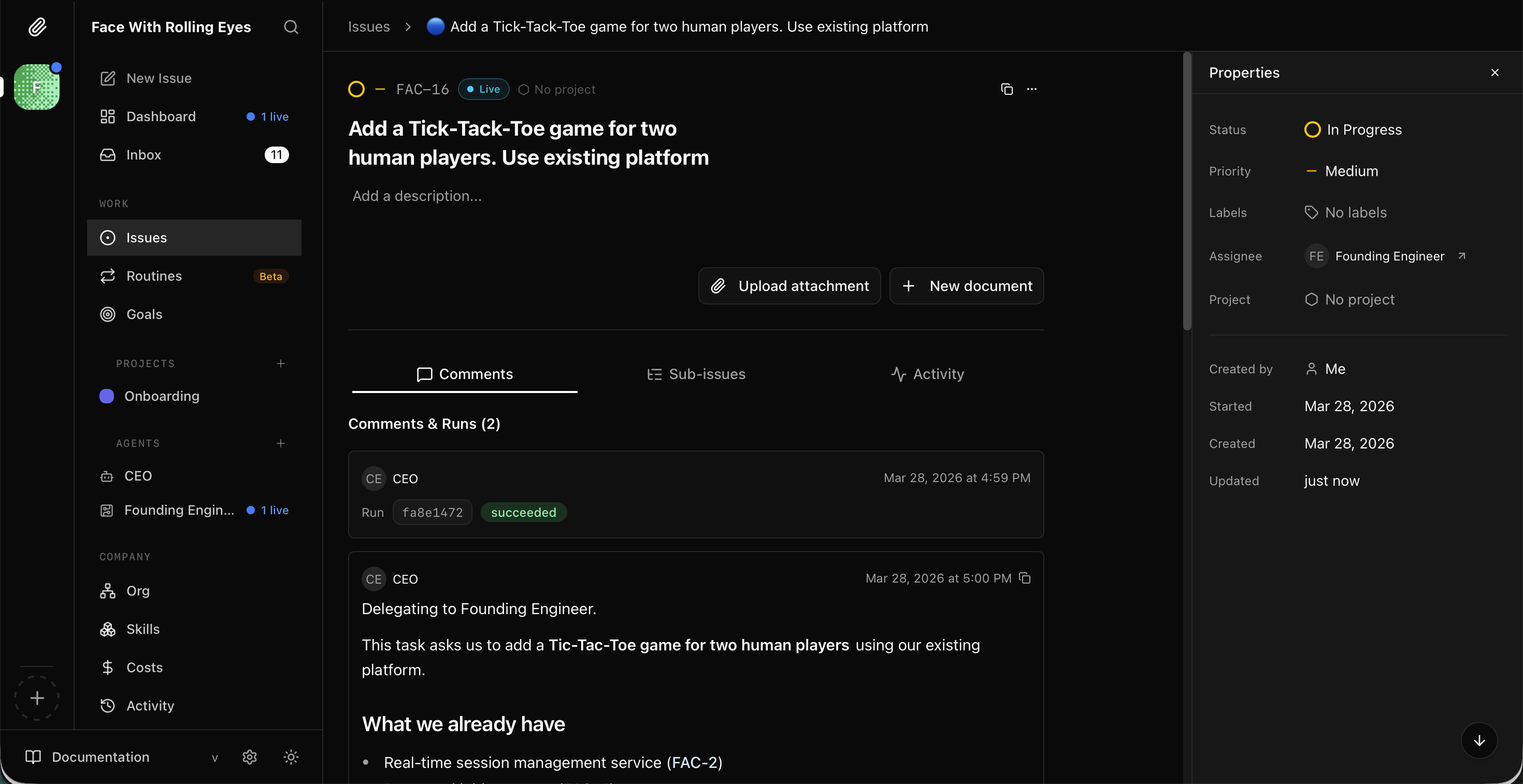Open the Live status badge

pyautogui.click(x=483, y=89)
